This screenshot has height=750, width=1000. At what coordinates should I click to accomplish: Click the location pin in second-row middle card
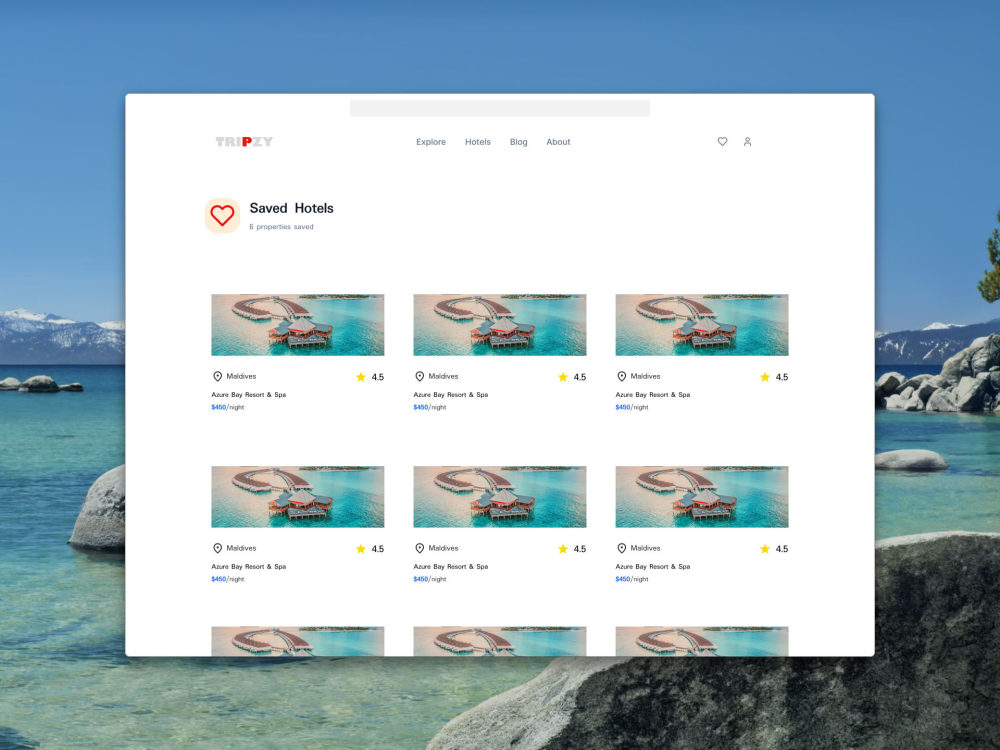420,548
